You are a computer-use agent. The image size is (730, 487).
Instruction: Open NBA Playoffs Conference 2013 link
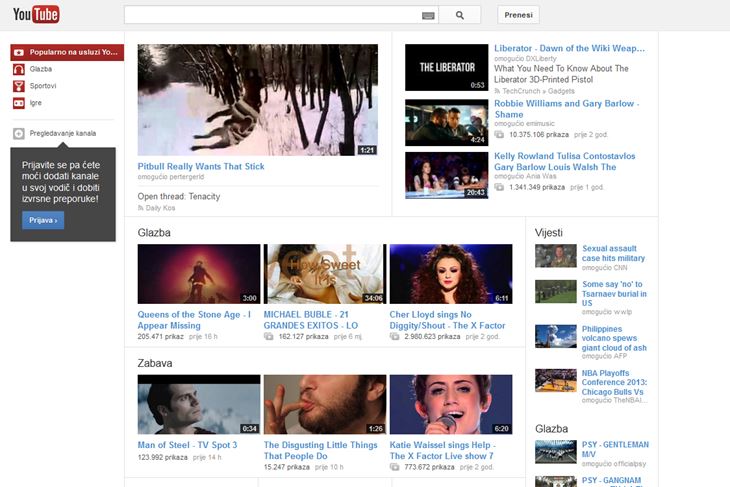point(614,382)
